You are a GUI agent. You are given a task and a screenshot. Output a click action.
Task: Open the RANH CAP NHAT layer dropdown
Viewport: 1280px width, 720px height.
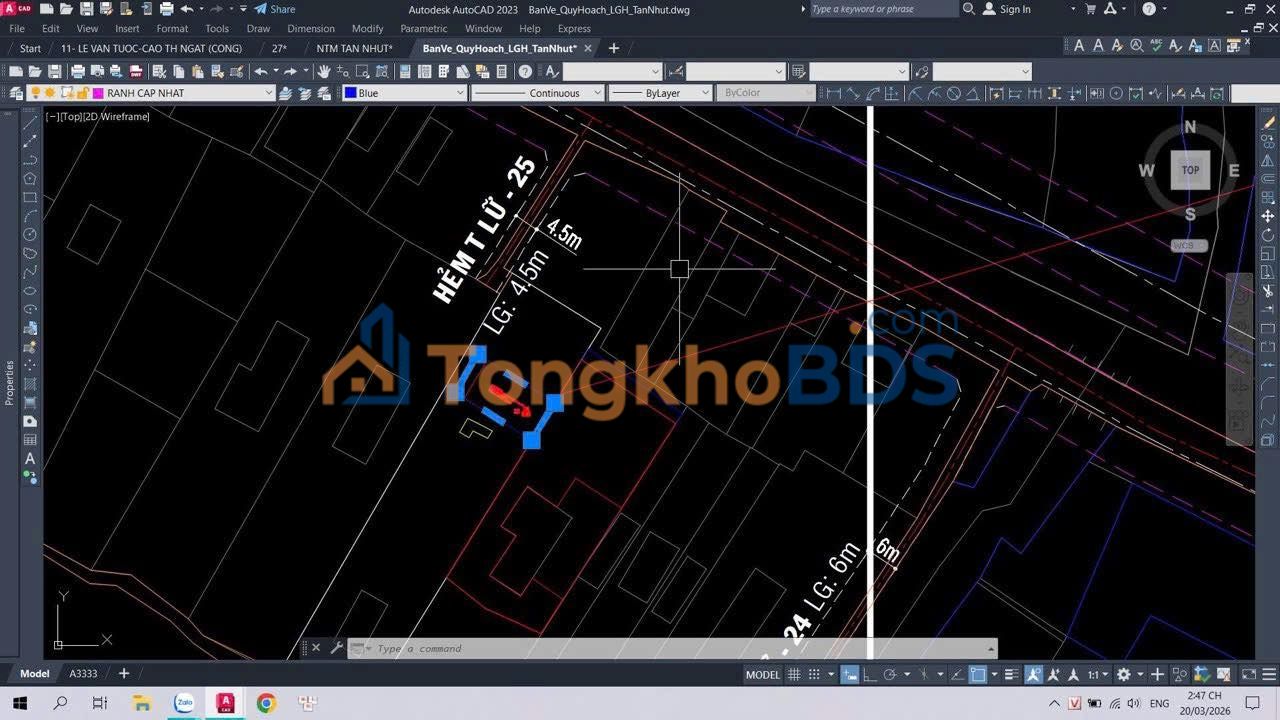[269, 92]
